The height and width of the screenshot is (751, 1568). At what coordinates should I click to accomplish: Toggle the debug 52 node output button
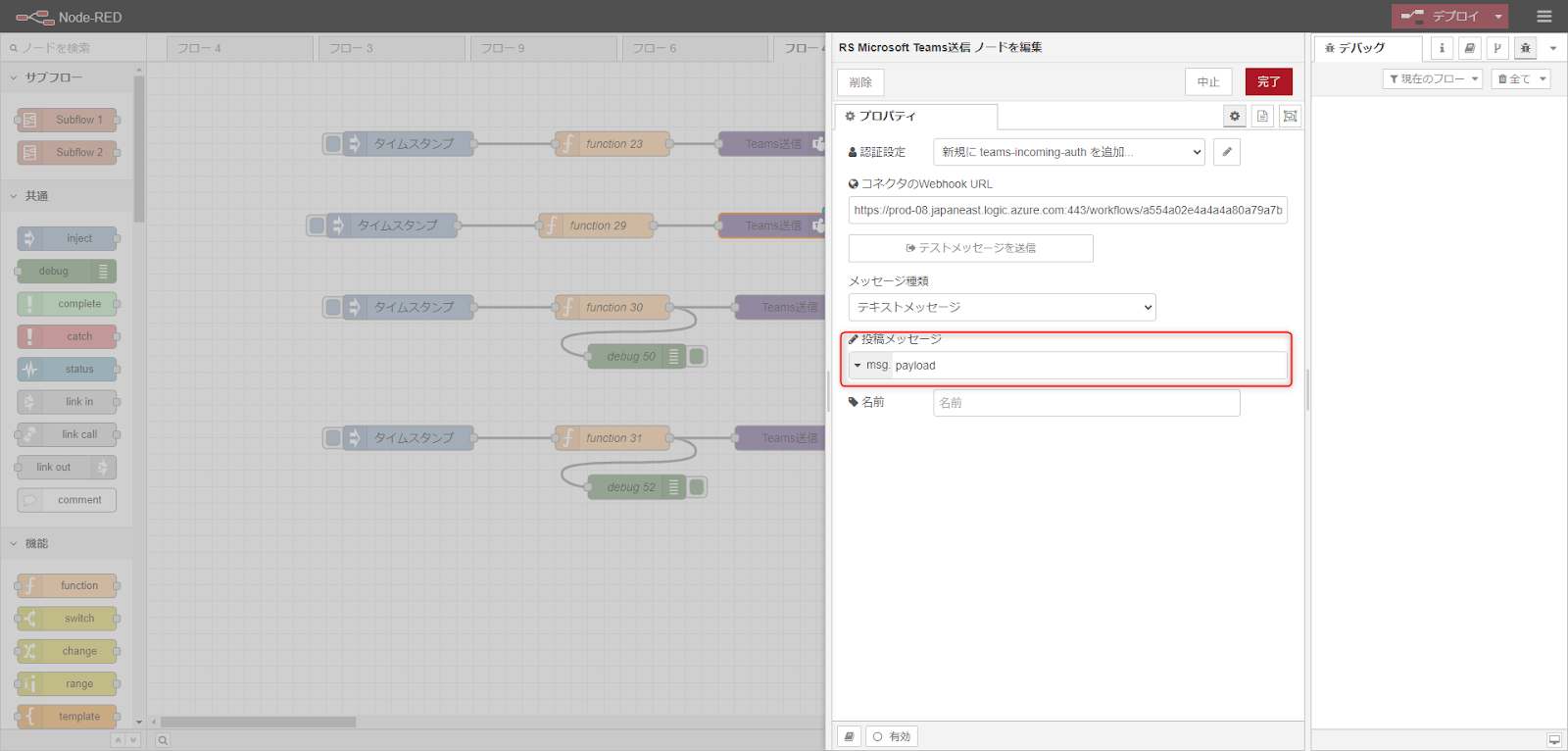click(697, 487)
